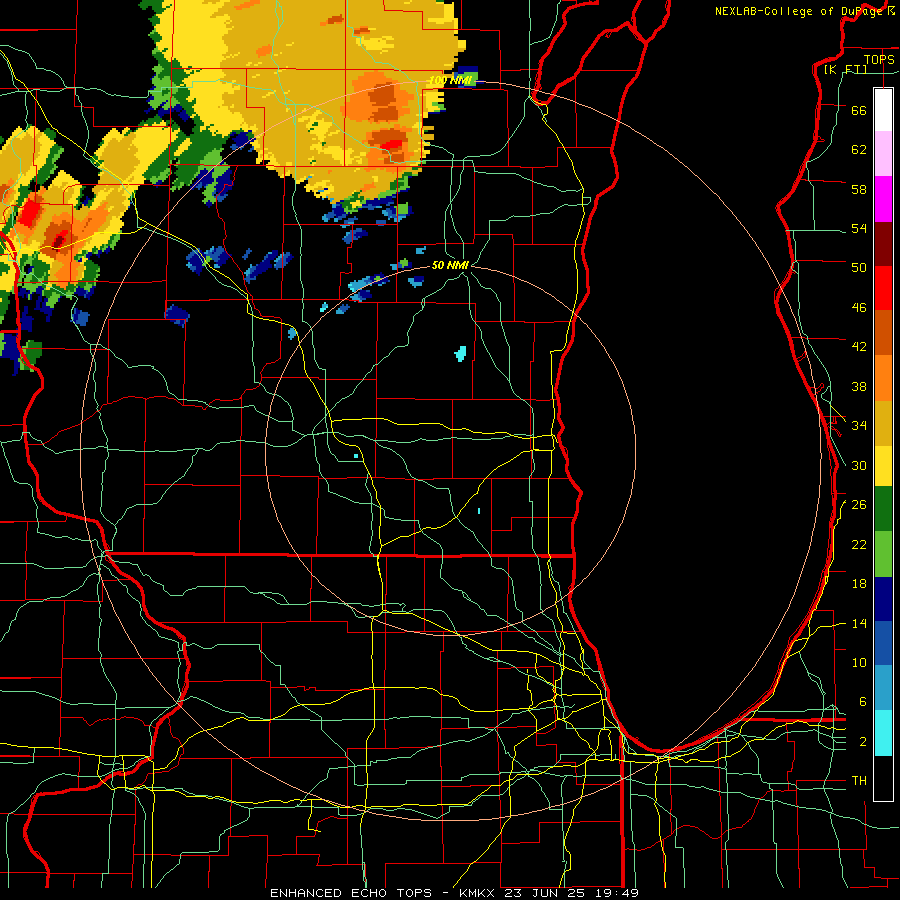
Task: Click the legend value "2"
Action: coord(863,742)
